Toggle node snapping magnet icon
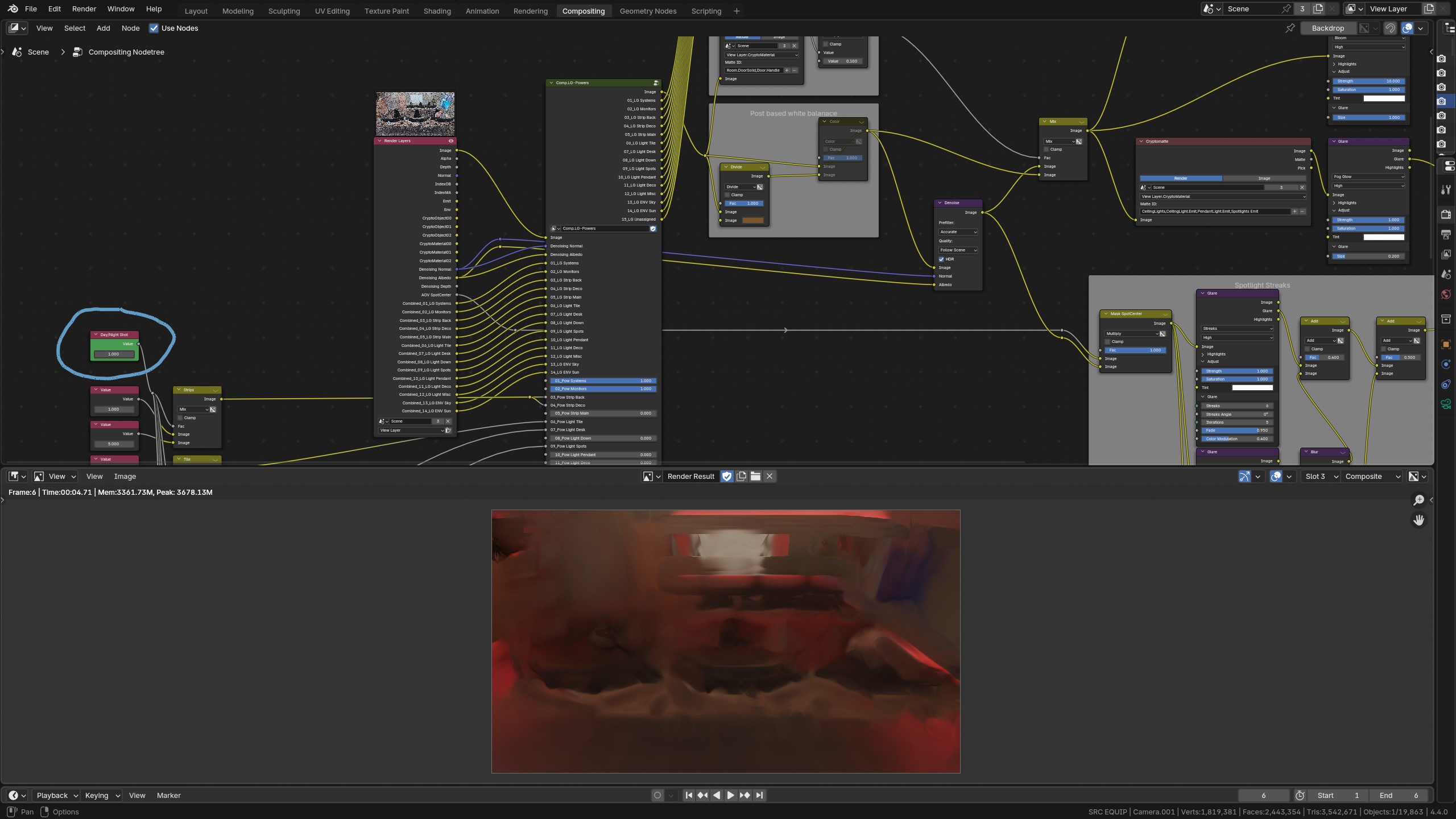The height and width of the screenshot is (819, 1456). tap(1390, 28)
